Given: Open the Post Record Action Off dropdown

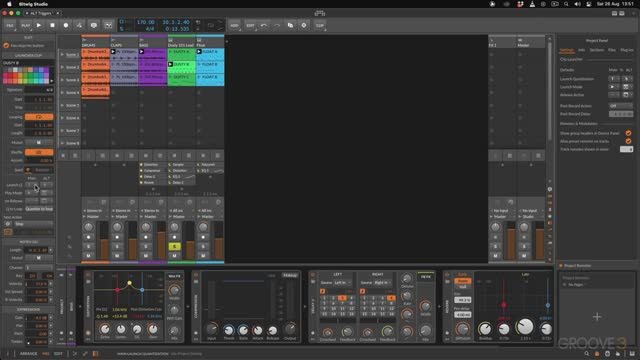Looking at the screenshot, I should pos(620,106).
